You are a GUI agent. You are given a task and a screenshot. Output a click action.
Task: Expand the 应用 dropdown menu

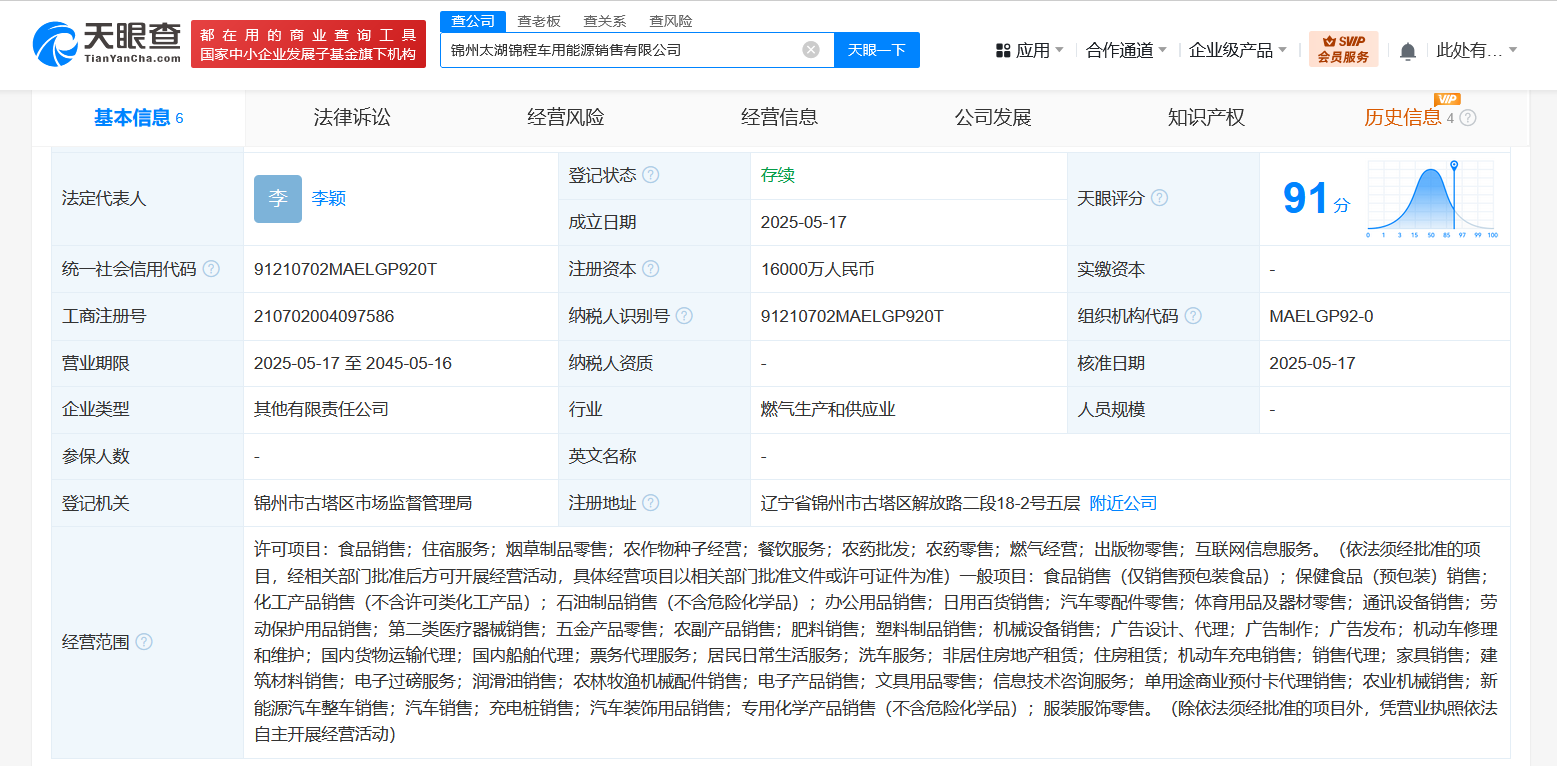point(1030,50)
